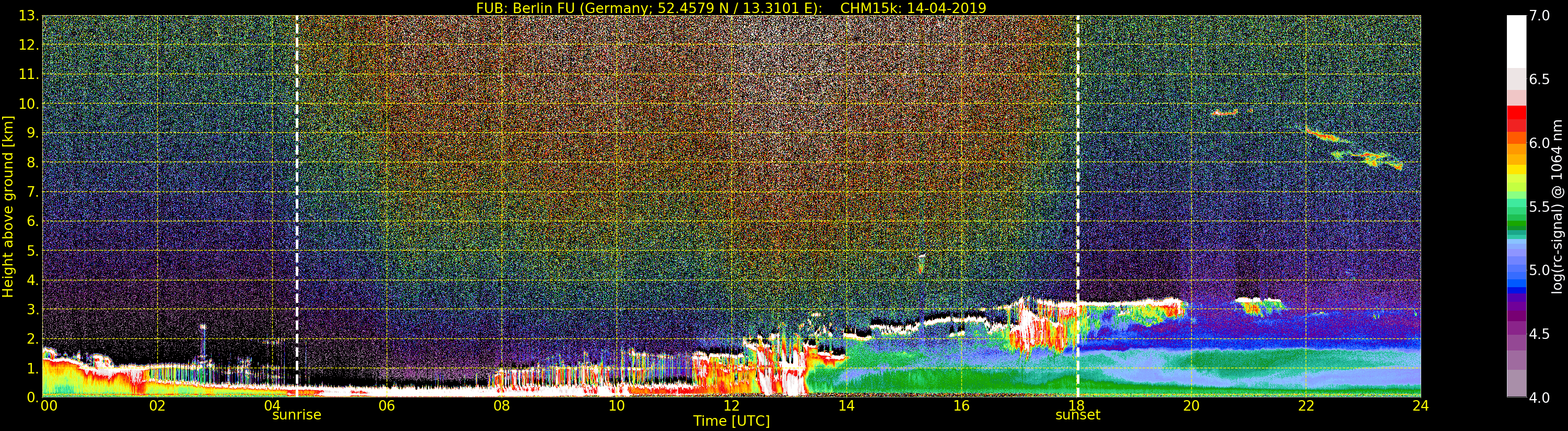This screenshot has height=431, width=1568.
Task: Click the white cloud layer at 3 km after sunset
Action: (1132, 302)
